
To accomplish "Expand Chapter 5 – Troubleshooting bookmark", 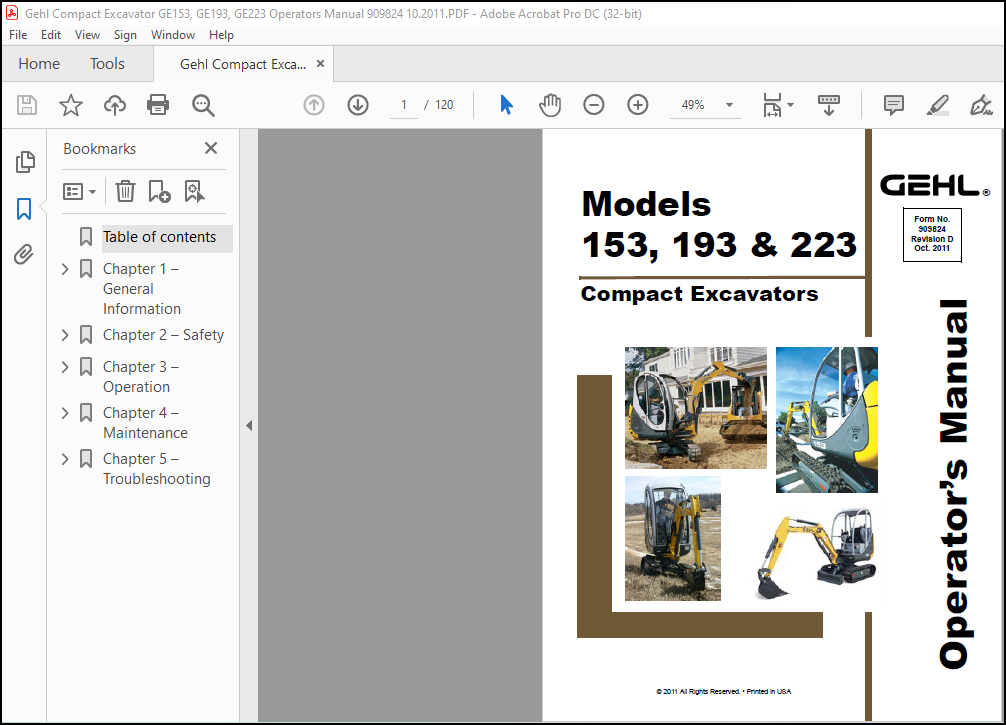I will (x=65, y=459).
